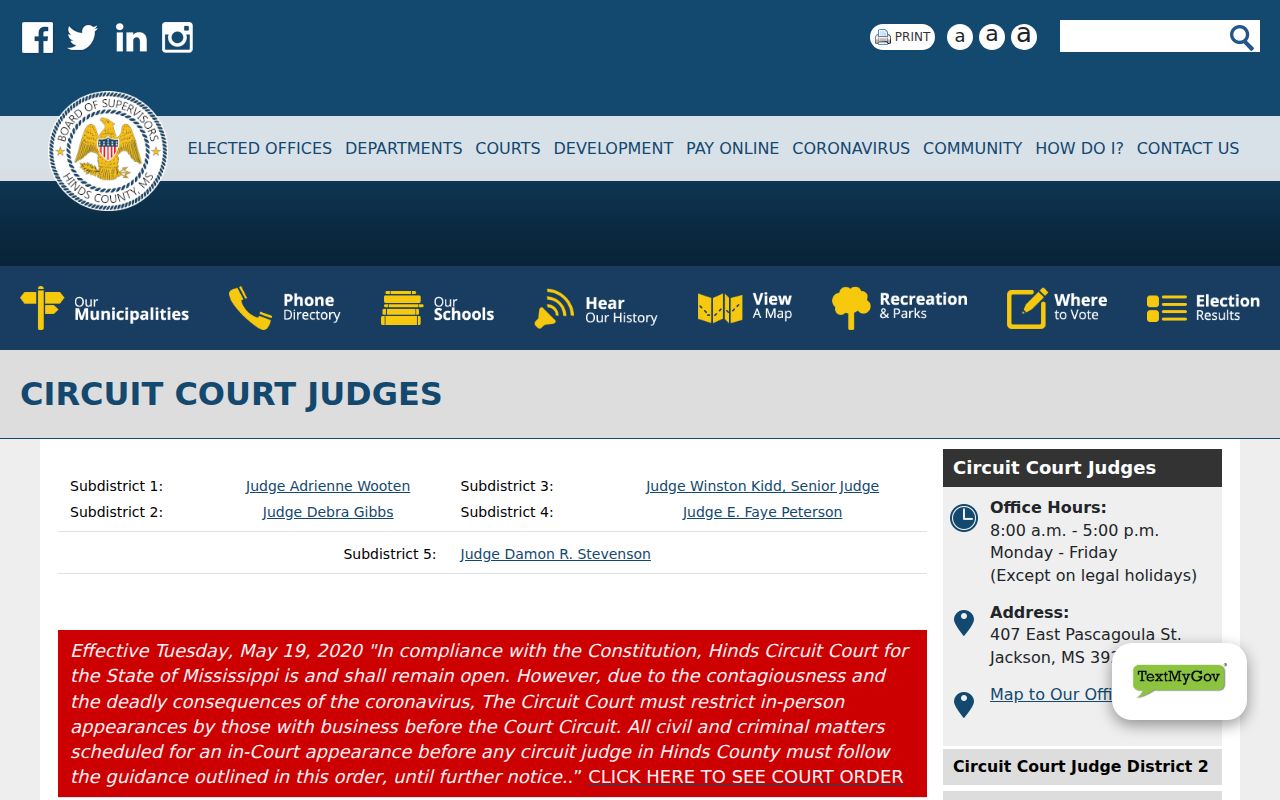Click the Phone Directory handset icon
This screenshot has height=800, width=1280.
point(250,308)
